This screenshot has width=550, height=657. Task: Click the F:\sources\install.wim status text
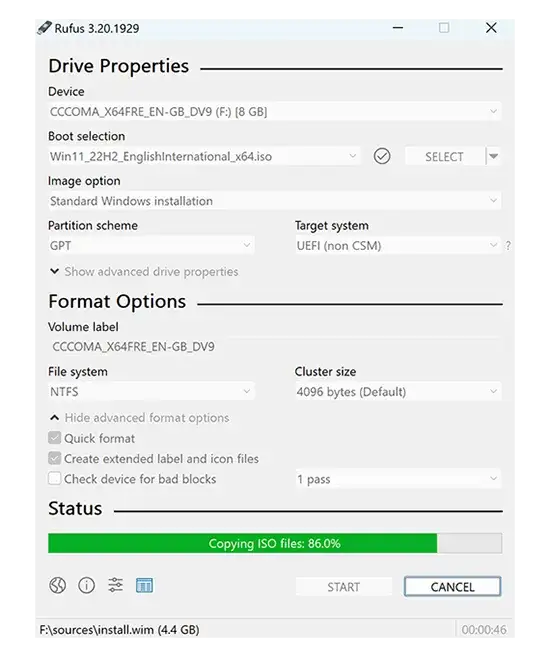(119, 629)
